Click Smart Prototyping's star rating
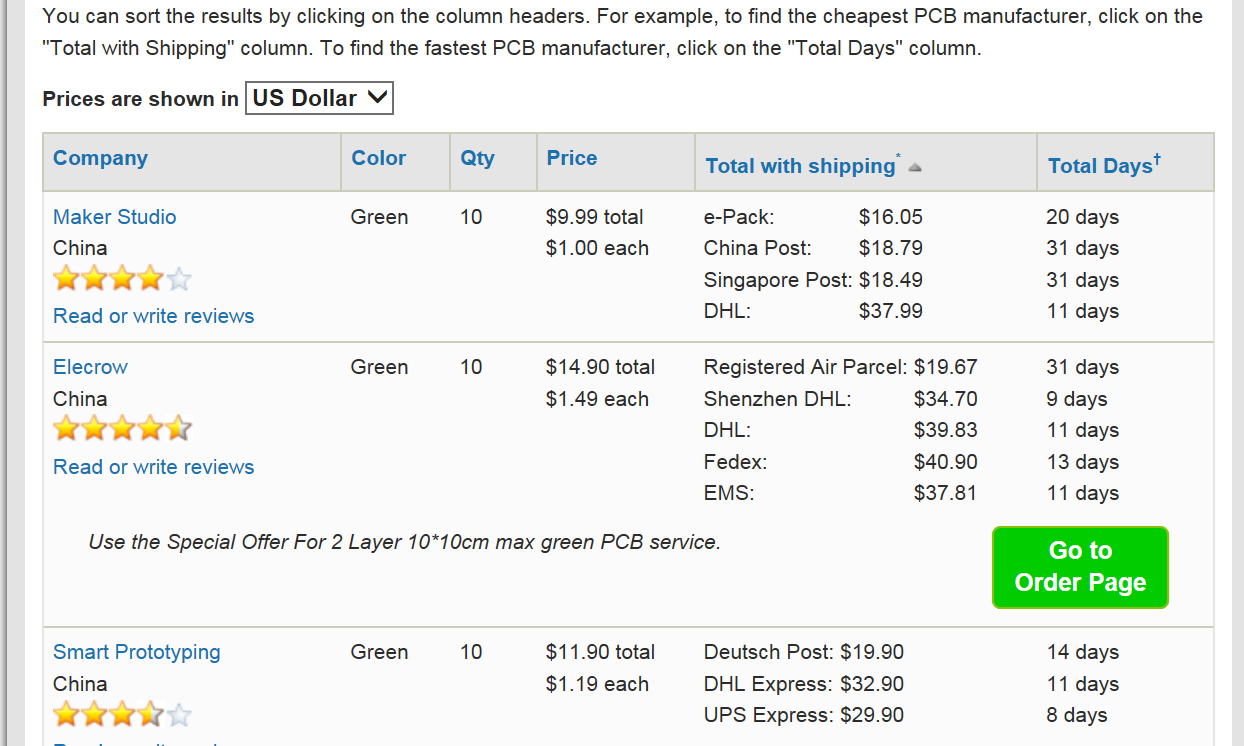Image resolution: width=1244 pixels, height=746 pixels. point(122,715)
